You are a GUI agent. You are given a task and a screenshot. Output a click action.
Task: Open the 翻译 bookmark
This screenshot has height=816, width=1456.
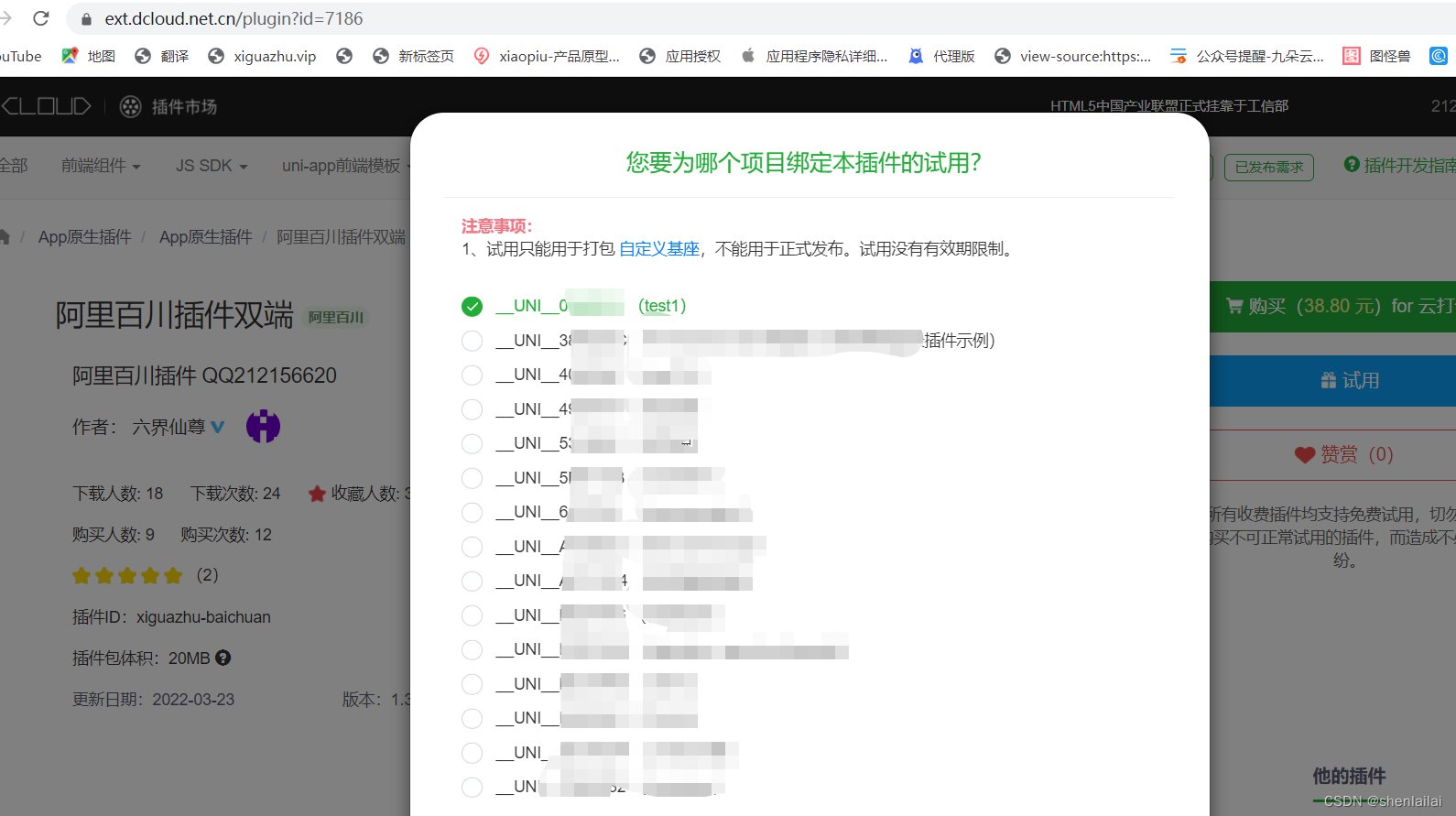[x=161, y=56]
